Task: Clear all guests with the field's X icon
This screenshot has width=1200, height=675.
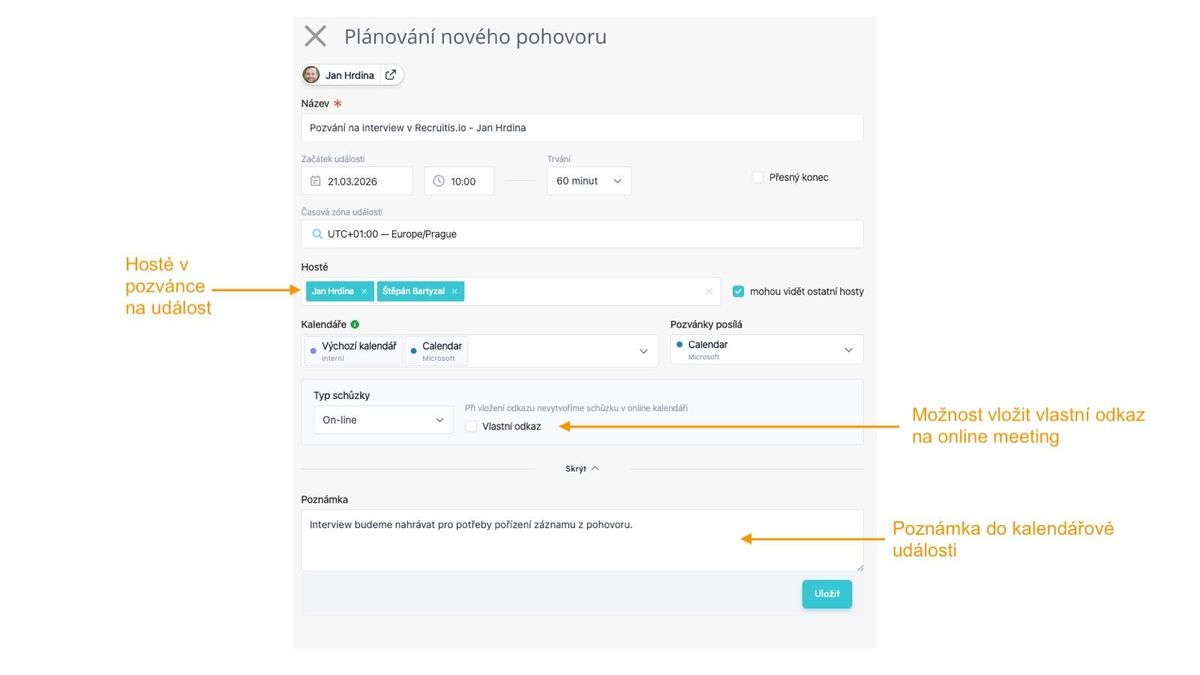Action: click(709, 292)
